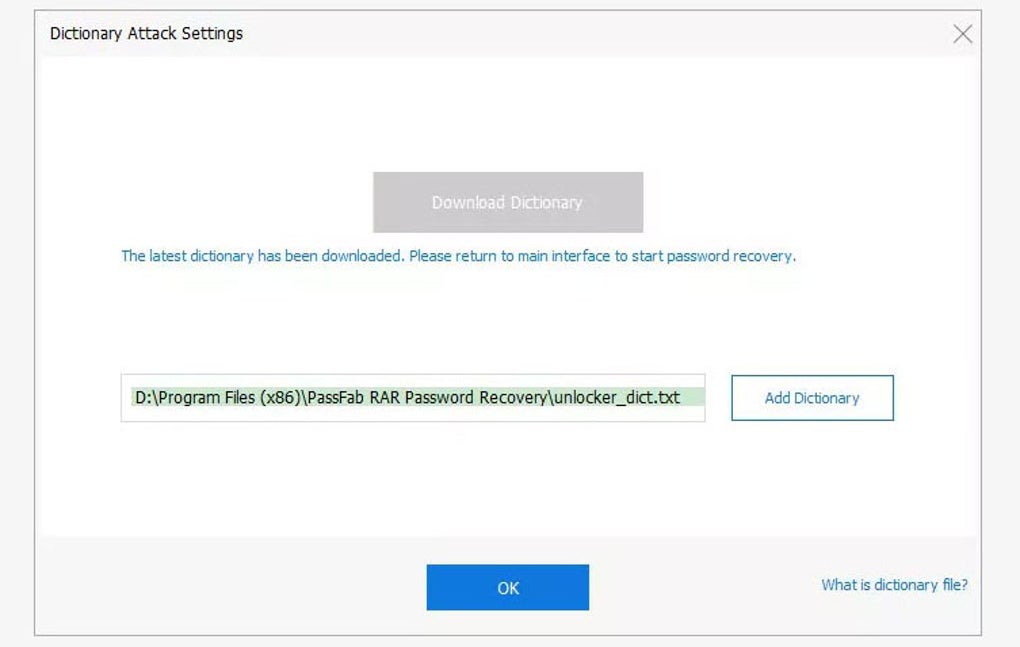Click the grayed-out Download Dictionary control

(x=507, y=201)
